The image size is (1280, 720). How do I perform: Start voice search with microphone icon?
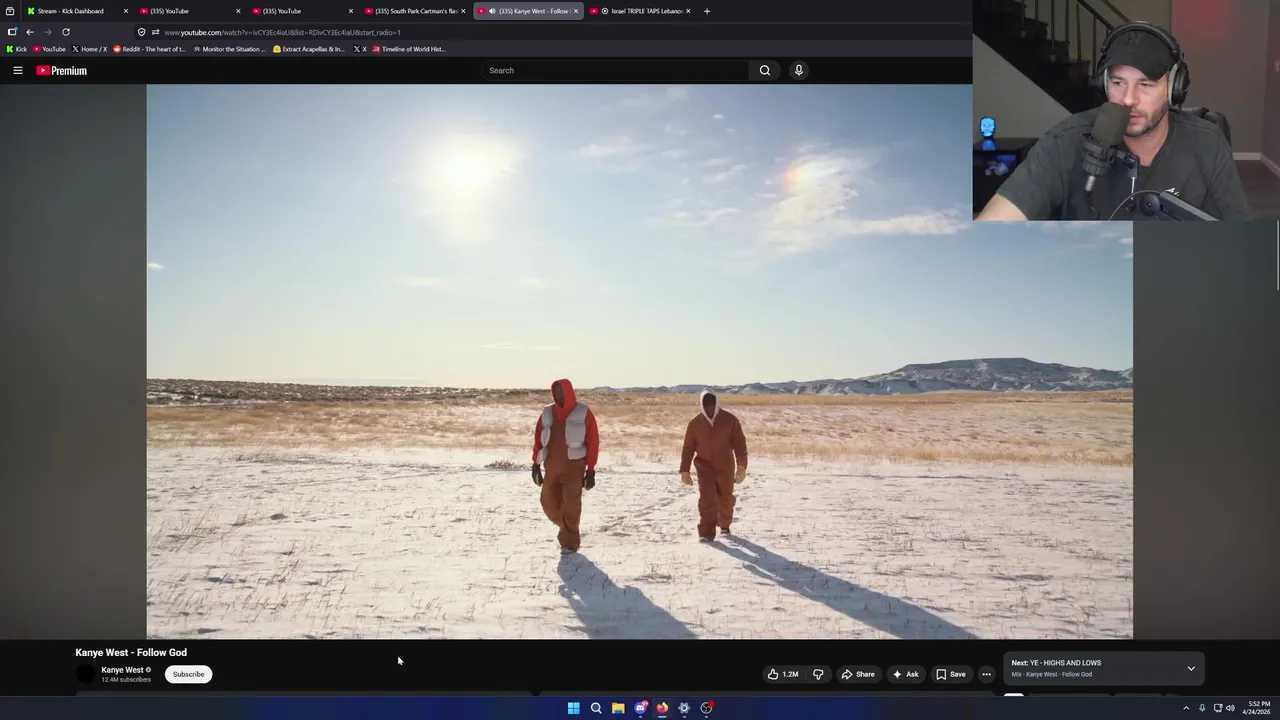[798, 70]
